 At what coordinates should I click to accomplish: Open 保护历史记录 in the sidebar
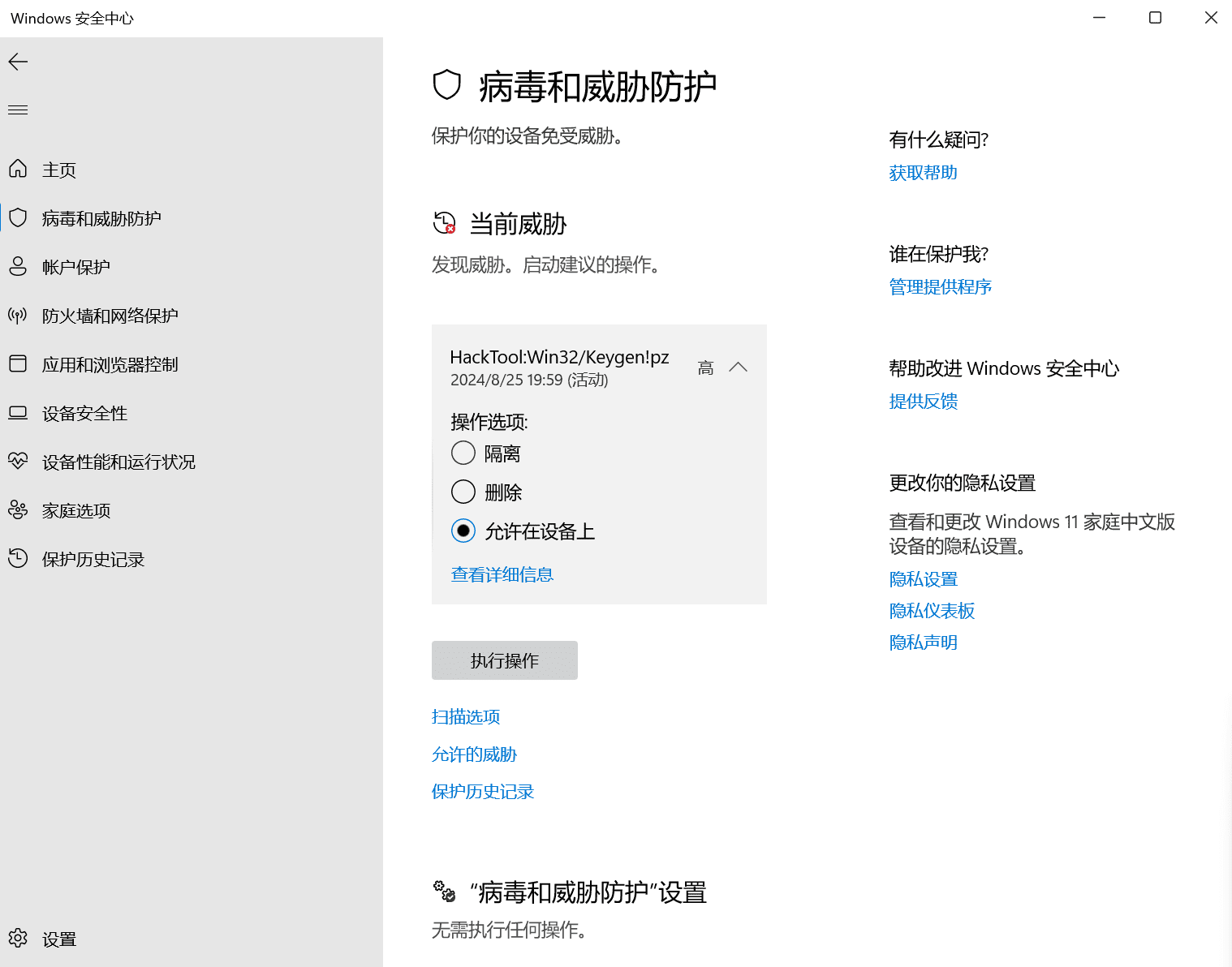click(93, 559)
